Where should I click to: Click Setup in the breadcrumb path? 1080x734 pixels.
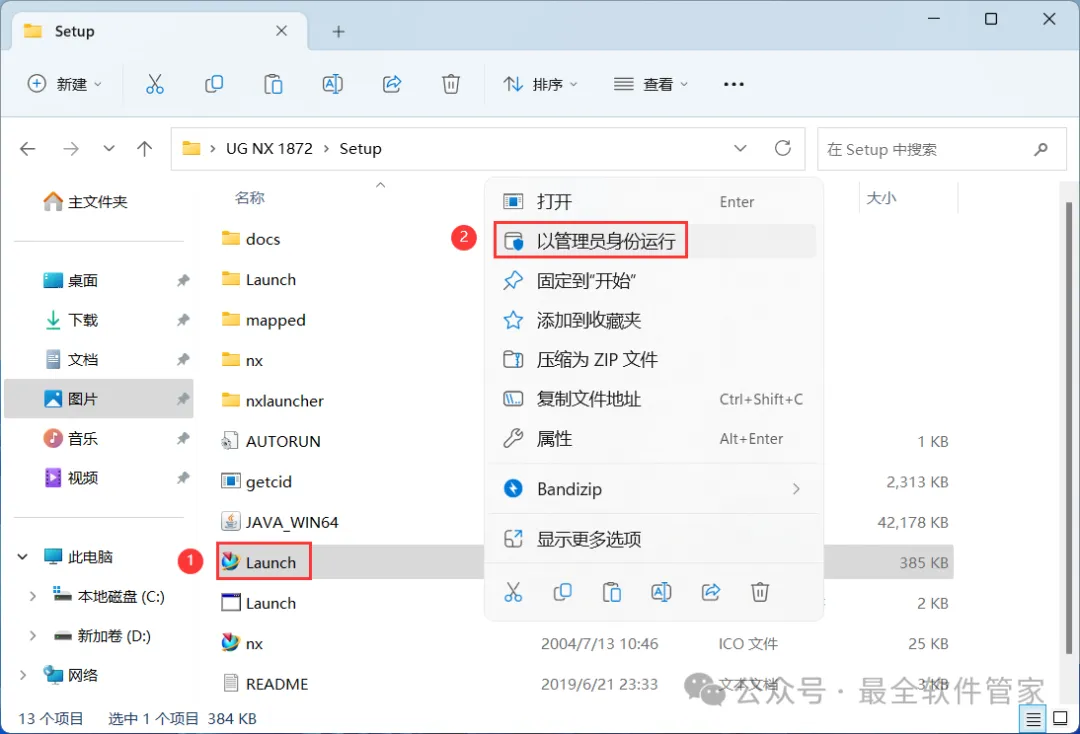360,149
